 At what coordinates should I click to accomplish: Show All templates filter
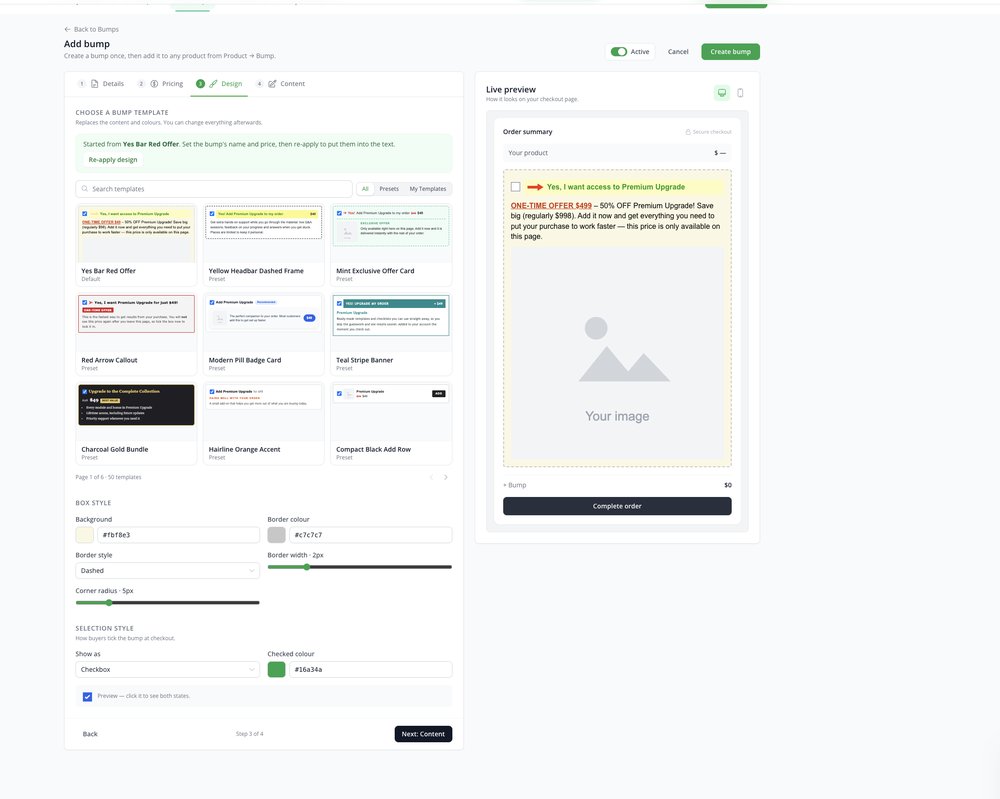click(365, 189)
